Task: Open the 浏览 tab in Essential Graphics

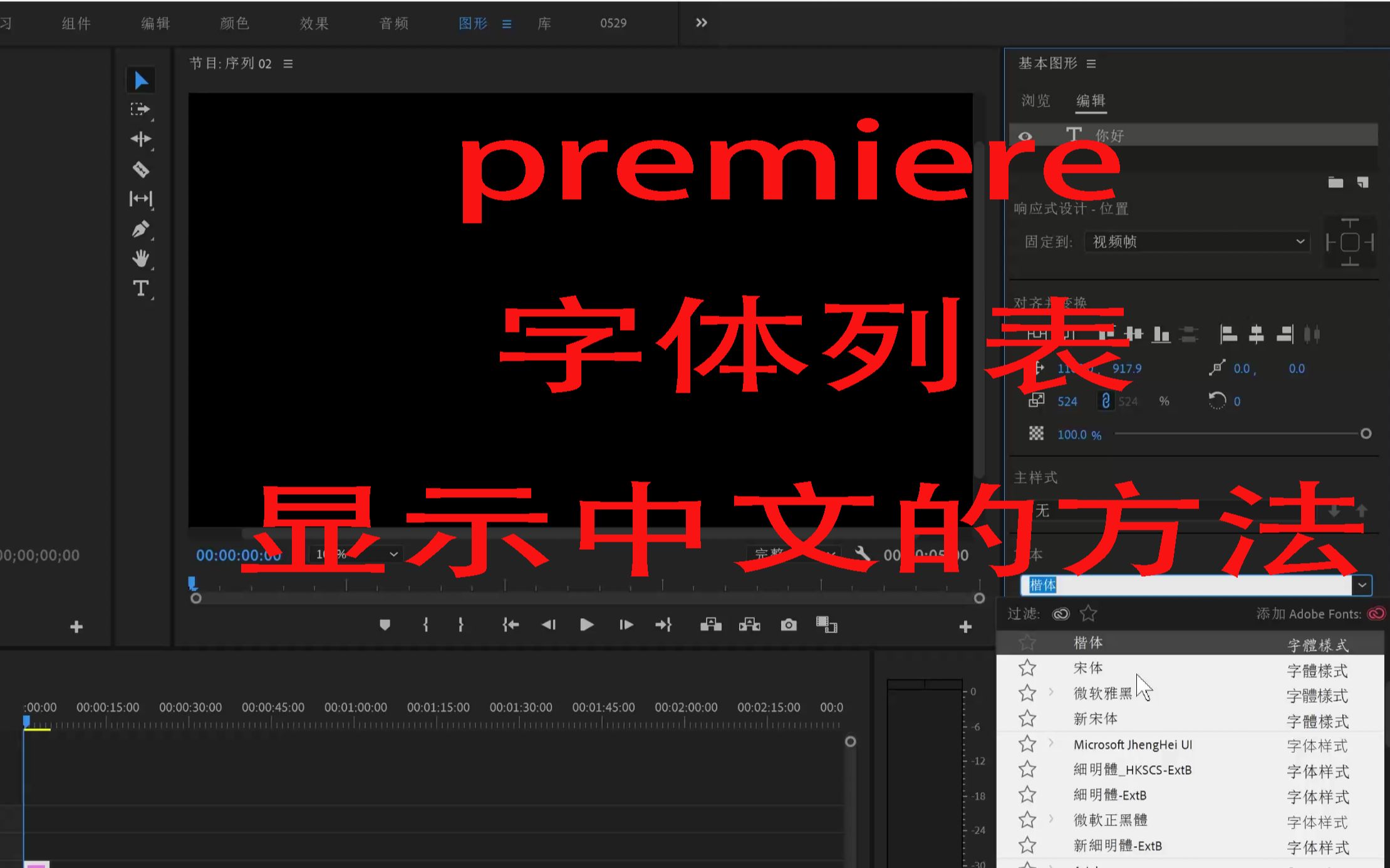Action: coord(1035,101)
